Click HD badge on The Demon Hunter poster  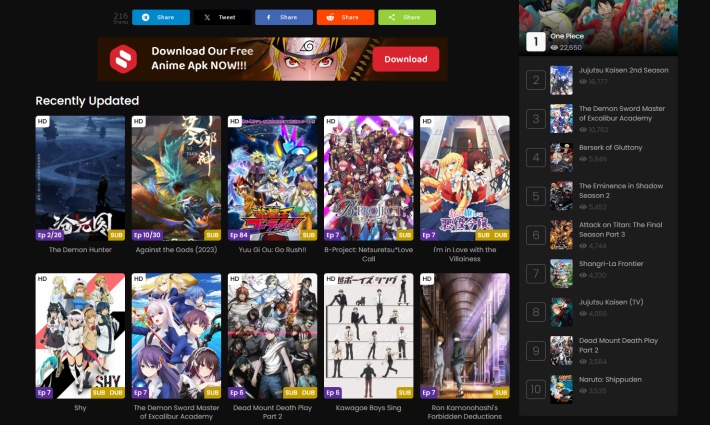pos(42,121)
